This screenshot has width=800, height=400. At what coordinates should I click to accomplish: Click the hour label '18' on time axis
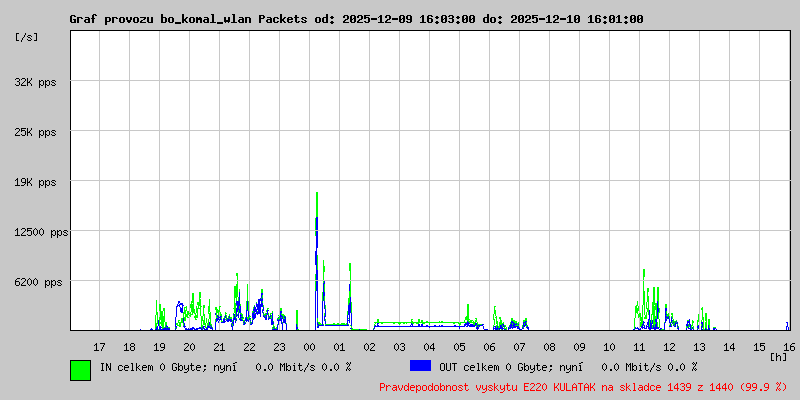point(129,347)
